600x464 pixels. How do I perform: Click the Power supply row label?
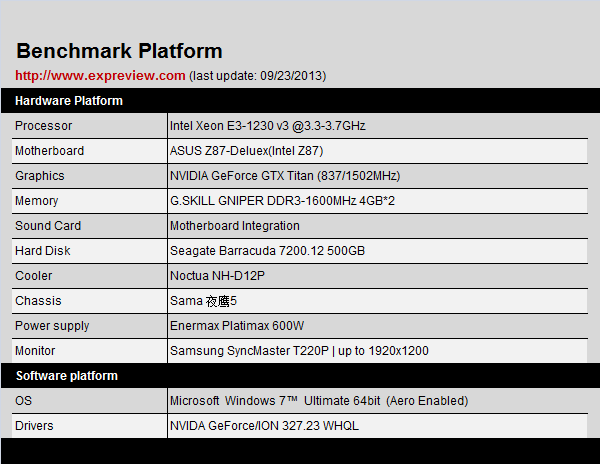52,326
